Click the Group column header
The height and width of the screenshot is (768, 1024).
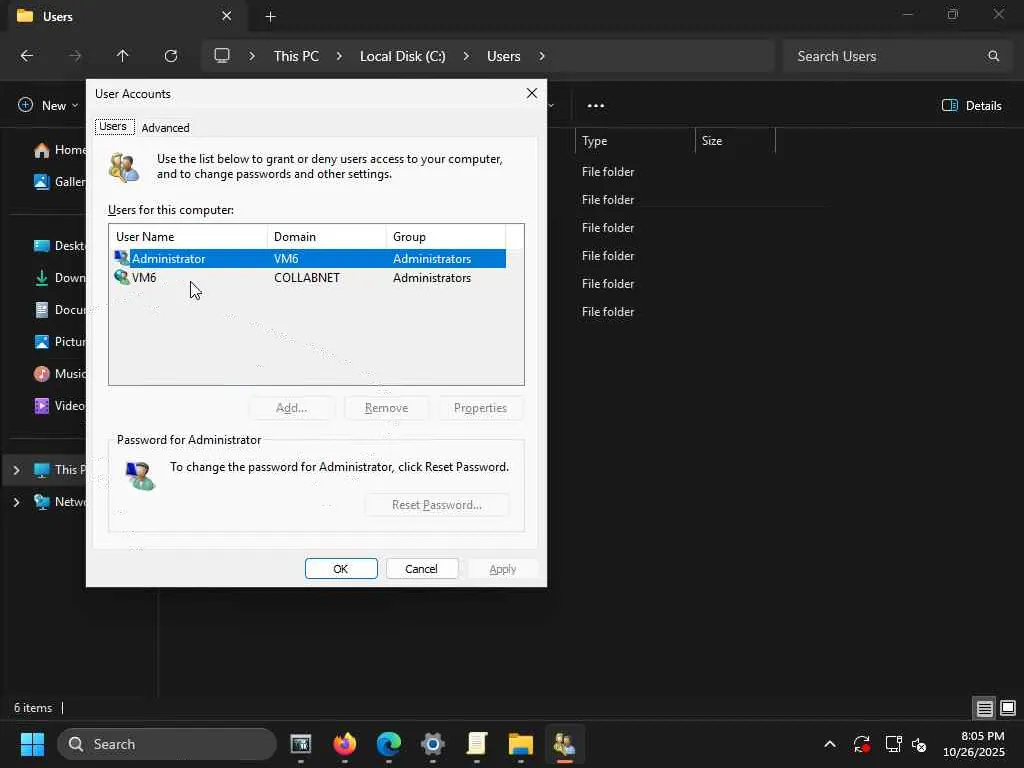point(445,236)
